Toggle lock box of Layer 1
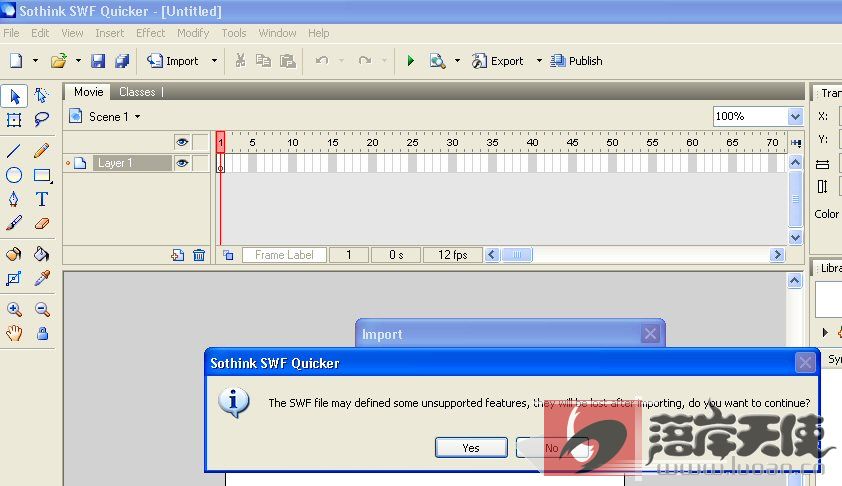The height and width of the screenshot is (486, 842). 200,163
